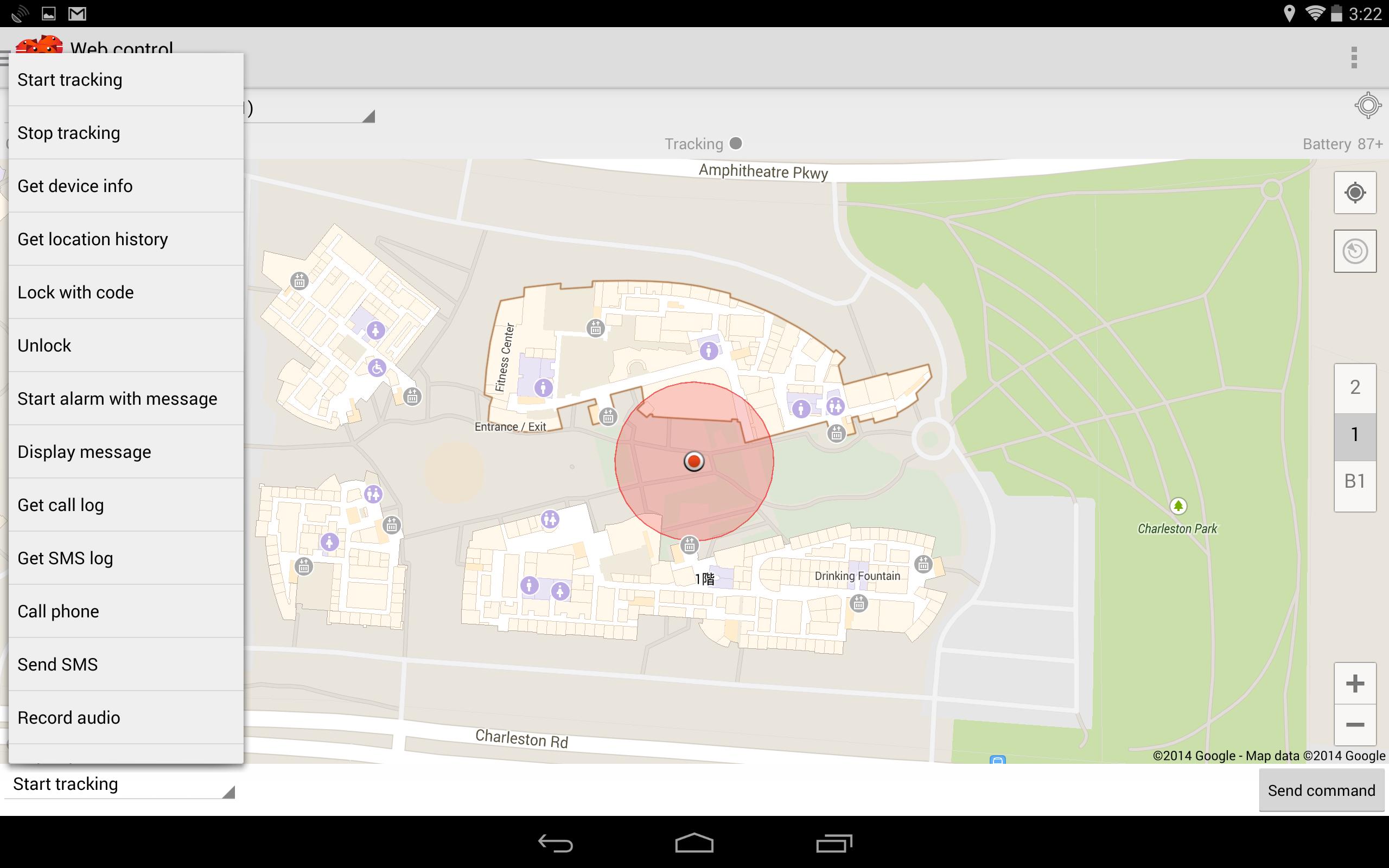1389x868 pixels.
Task: Select 'Record audio' from the menu
Action: point(69,717)
